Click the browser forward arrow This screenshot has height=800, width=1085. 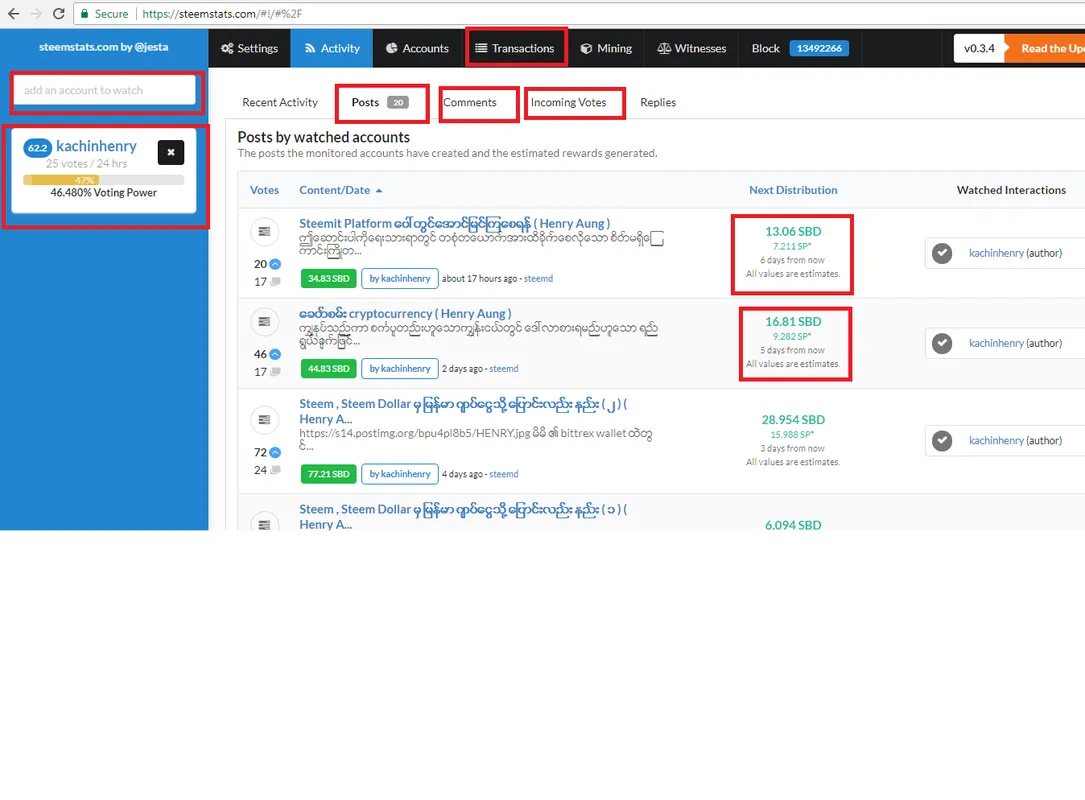click(36, 14)
